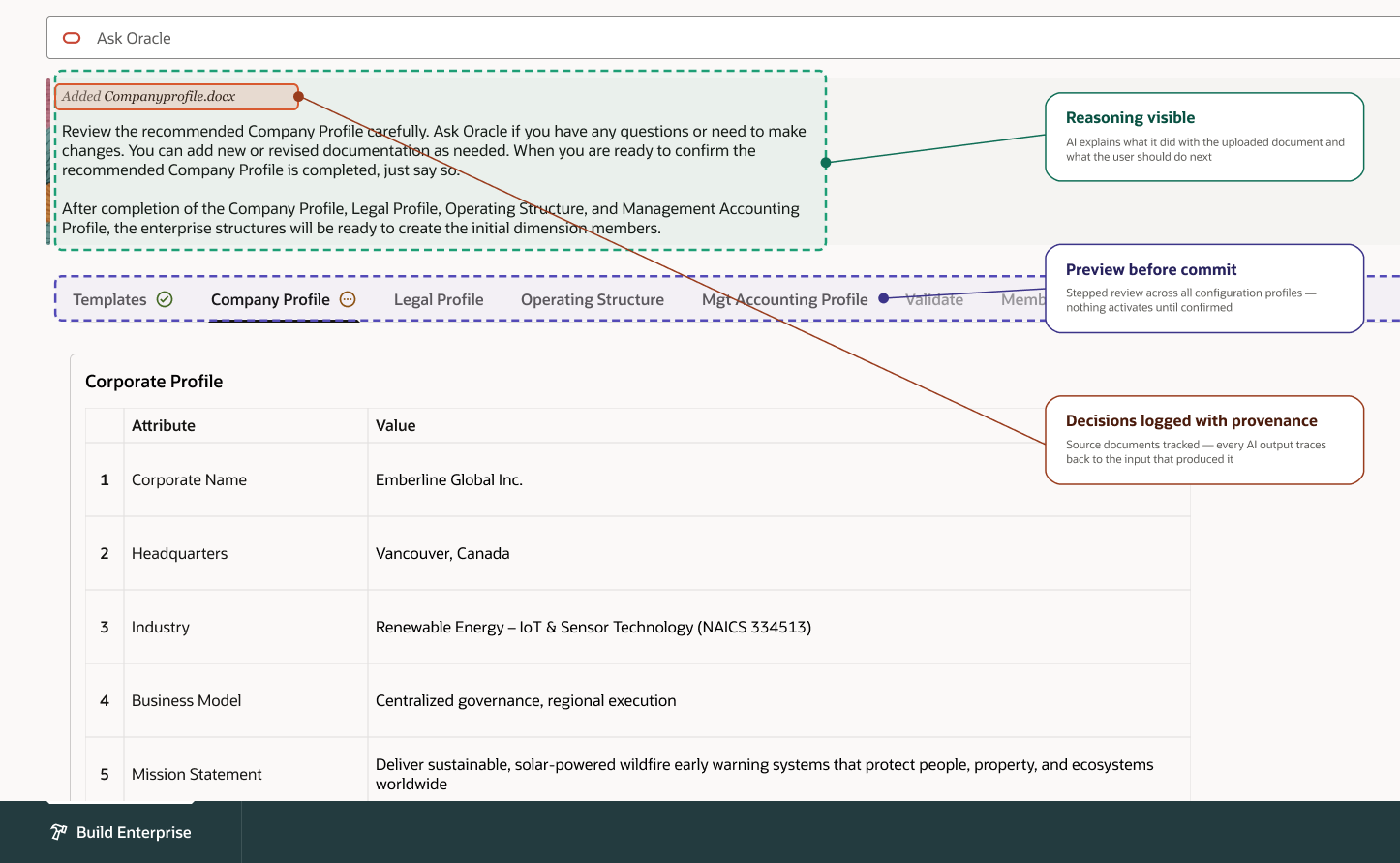Screen dimensions: 1400x863
Task: Click the green connector dot on the reasoning message
Action: point(825,163)
